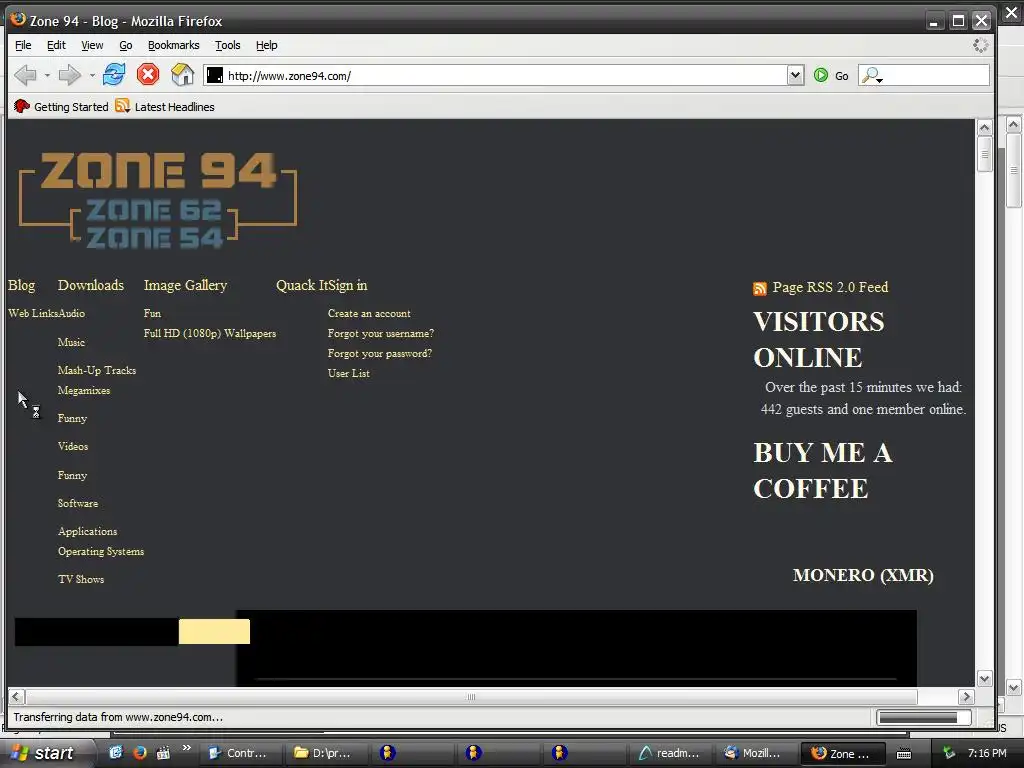Open the Tools menu

coord(228,45)
